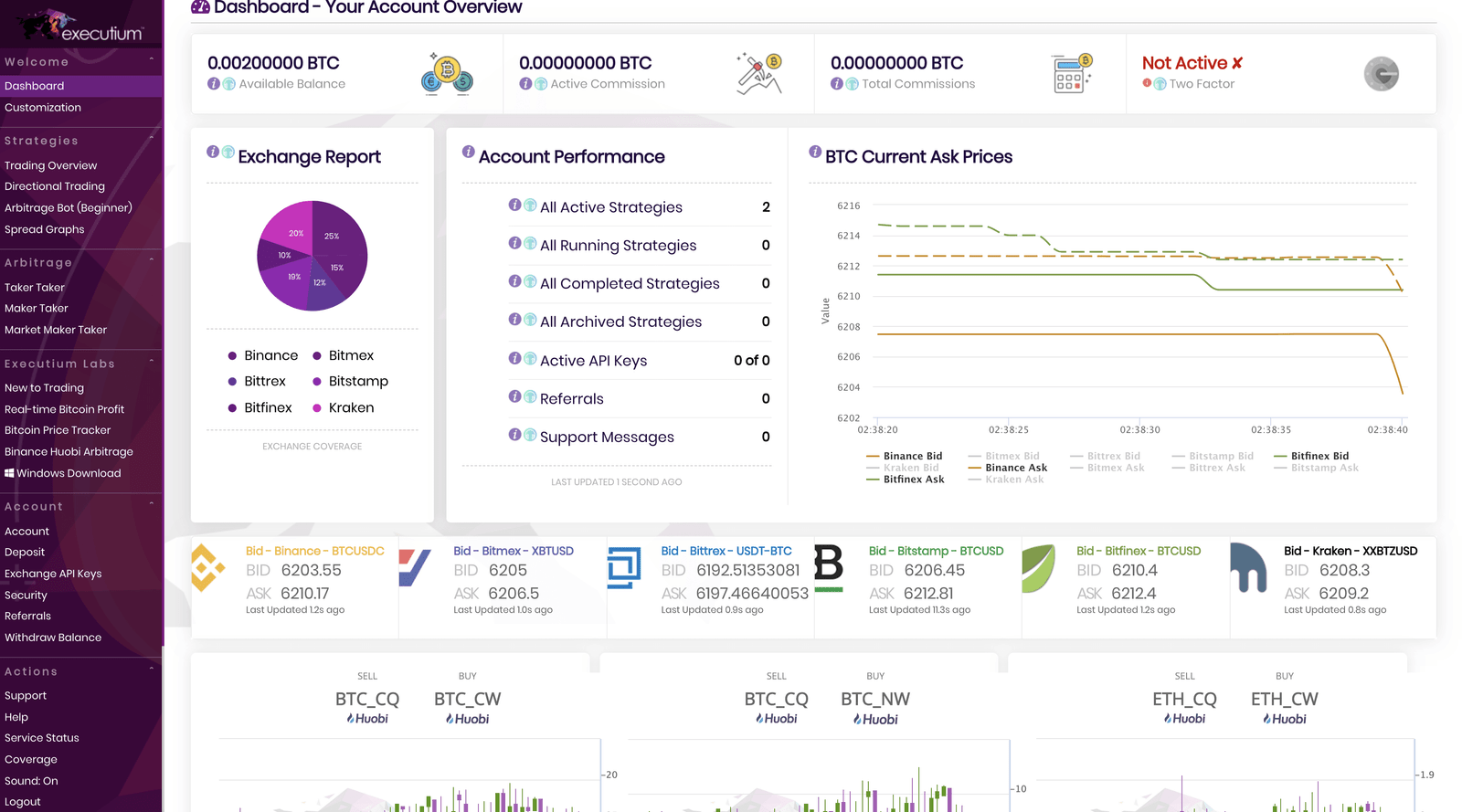This screenshot has height=812, width=1462.
Task: Click the Withdraw Balance link
Action: (53, 638)
